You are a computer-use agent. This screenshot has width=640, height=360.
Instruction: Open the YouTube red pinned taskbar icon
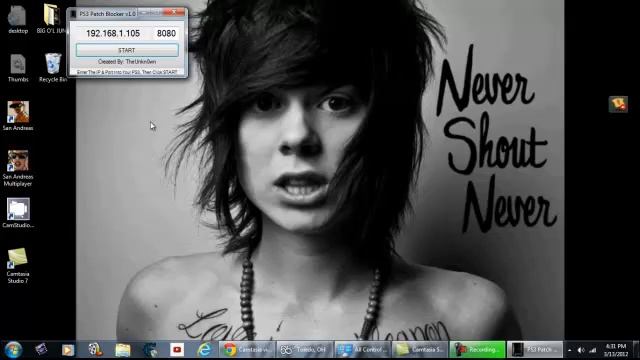click(177, 350)
